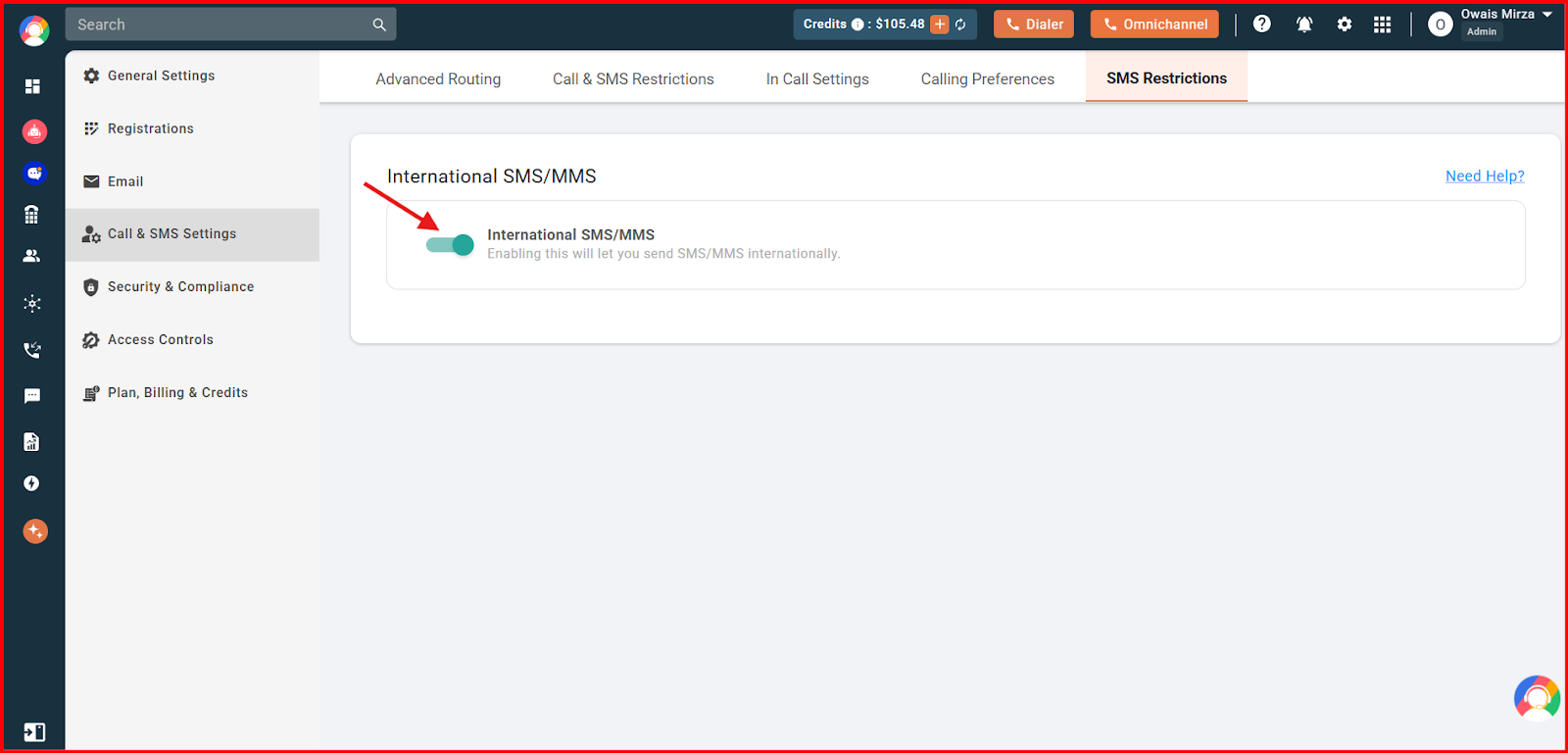1568x753 pixels.
Task: Open Registrations in the sidebar
Action: (x=192, y=128)
